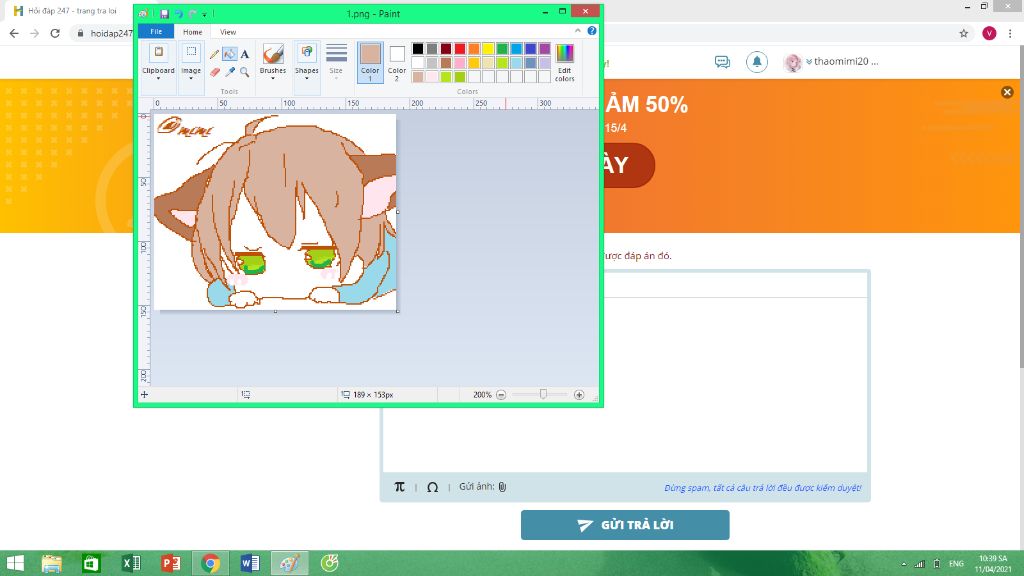
Task: Click the zoom in plus button in Paint
Action: point(579,395)
